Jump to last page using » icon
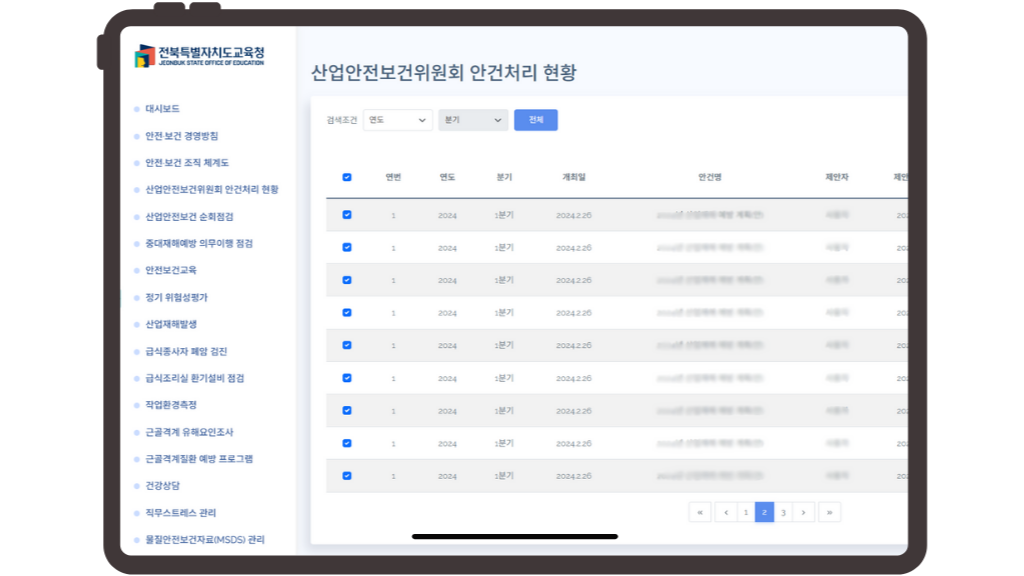 (829, 512)
